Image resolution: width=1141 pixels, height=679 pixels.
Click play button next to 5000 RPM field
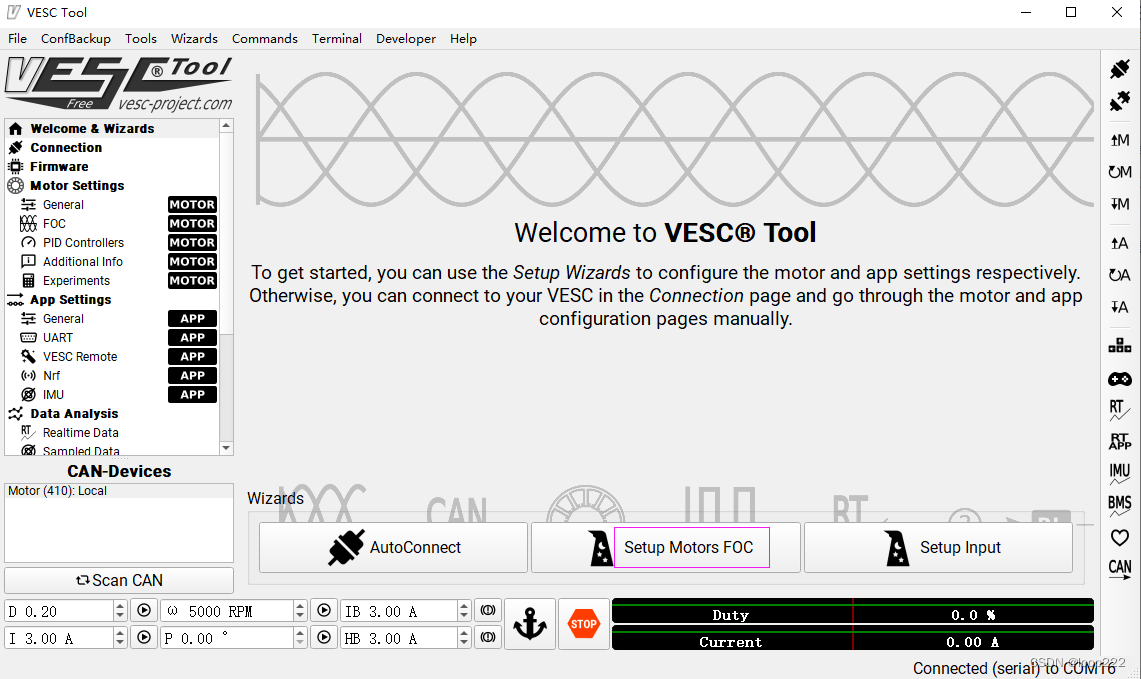pos(324,611)
